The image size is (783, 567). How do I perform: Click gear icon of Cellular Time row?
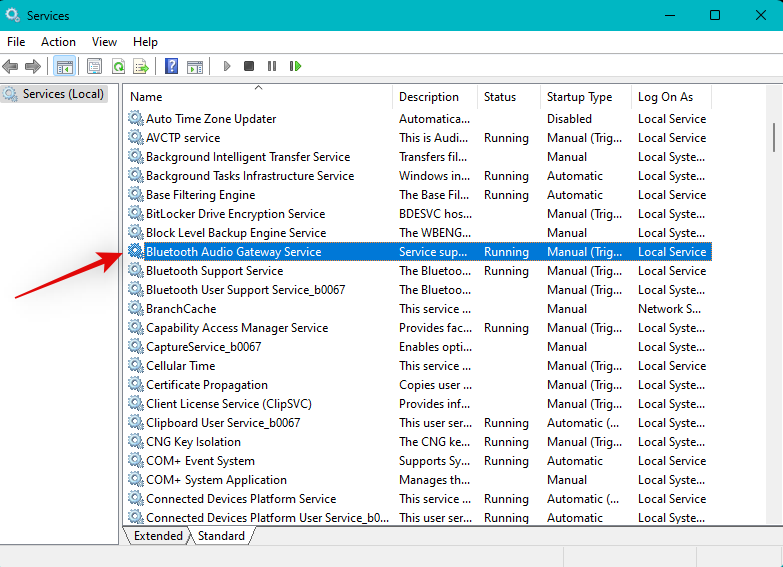pos(135,365)
